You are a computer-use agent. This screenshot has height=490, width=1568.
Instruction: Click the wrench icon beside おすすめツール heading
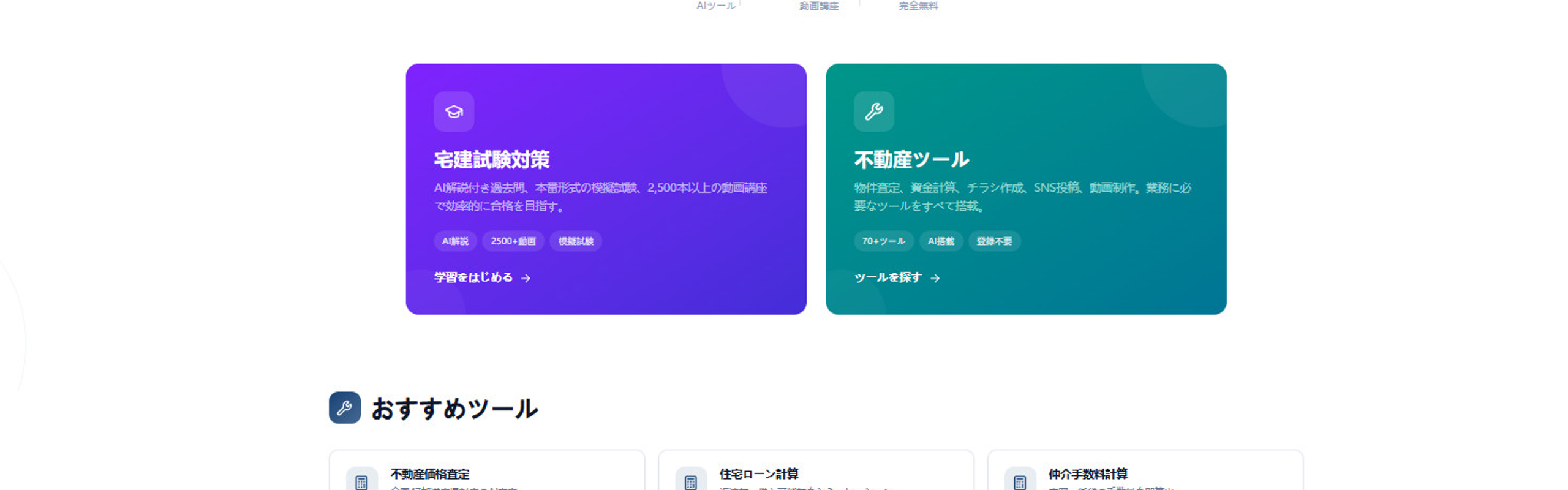(344, 408)
